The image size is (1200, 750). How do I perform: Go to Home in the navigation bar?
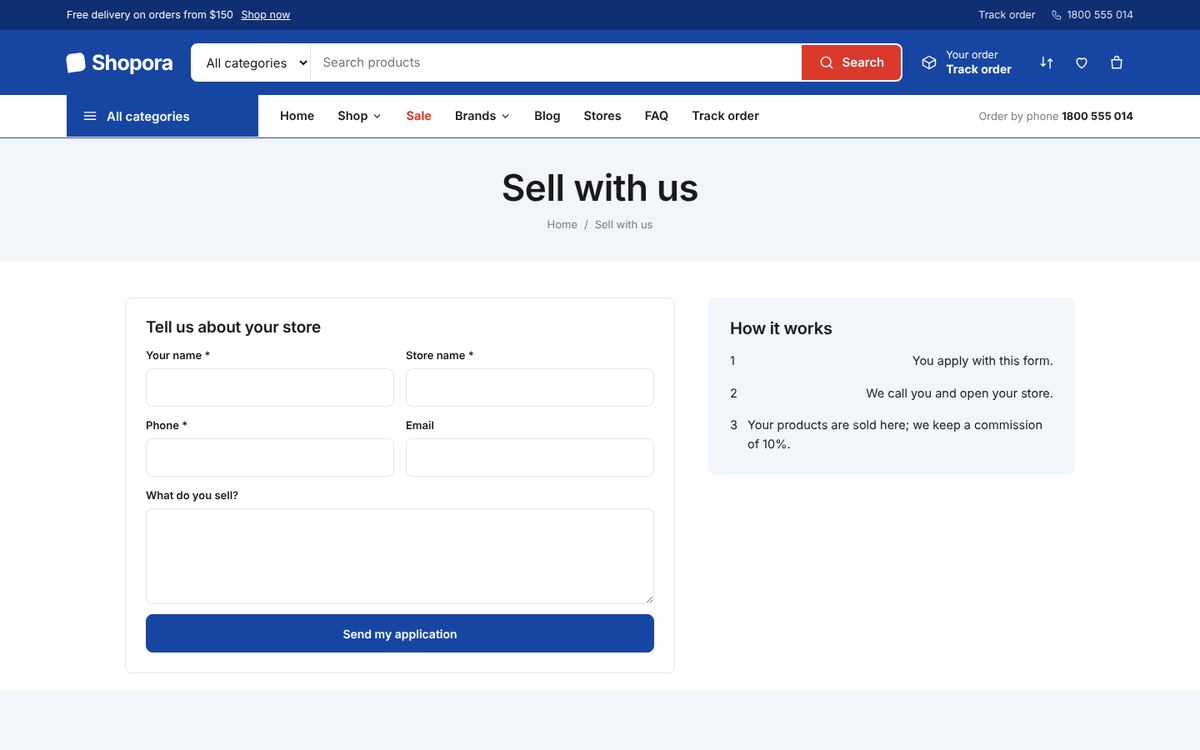coord(297,116)
